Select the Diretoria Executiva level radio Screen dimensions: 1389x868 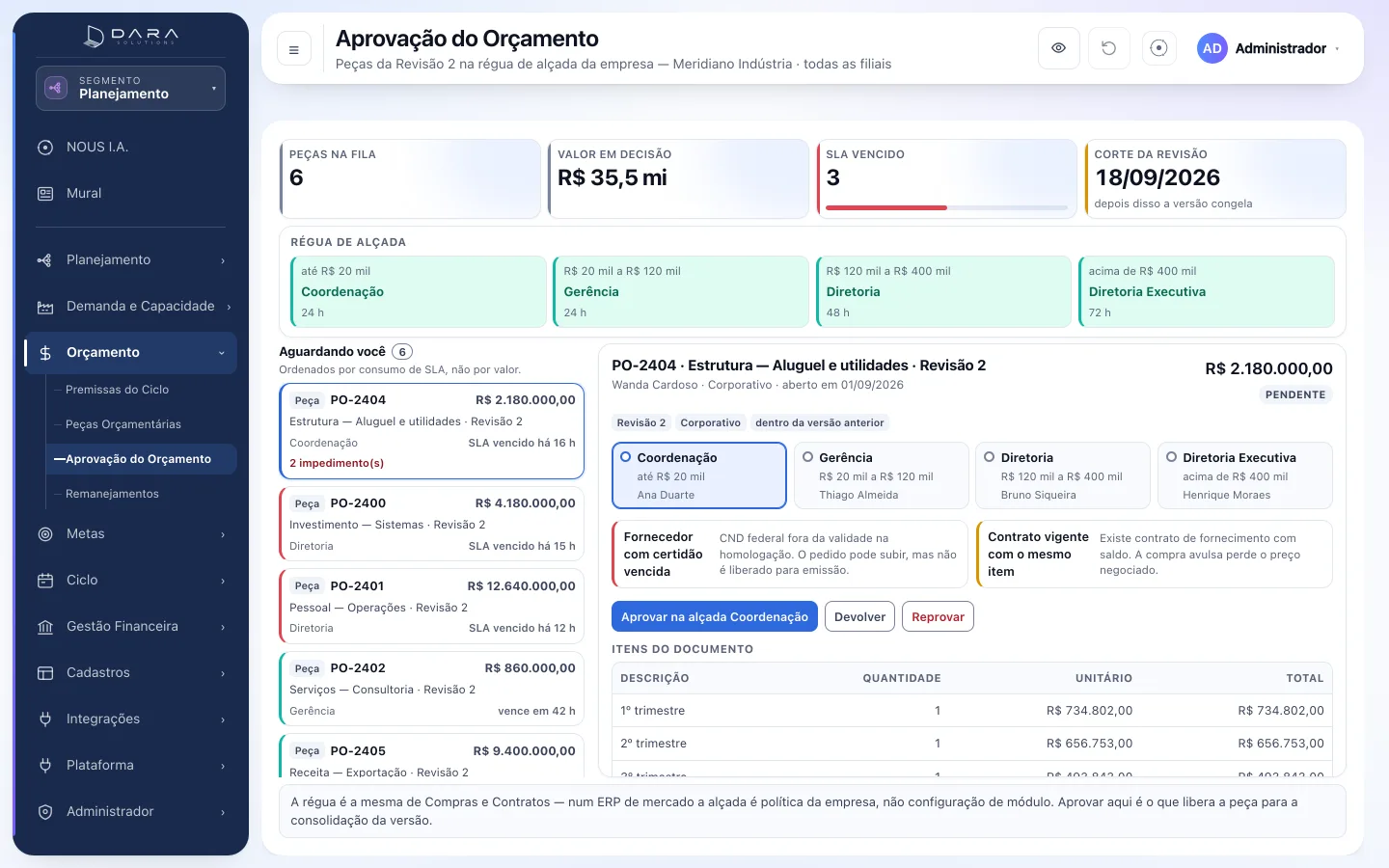coord(1172,457)
